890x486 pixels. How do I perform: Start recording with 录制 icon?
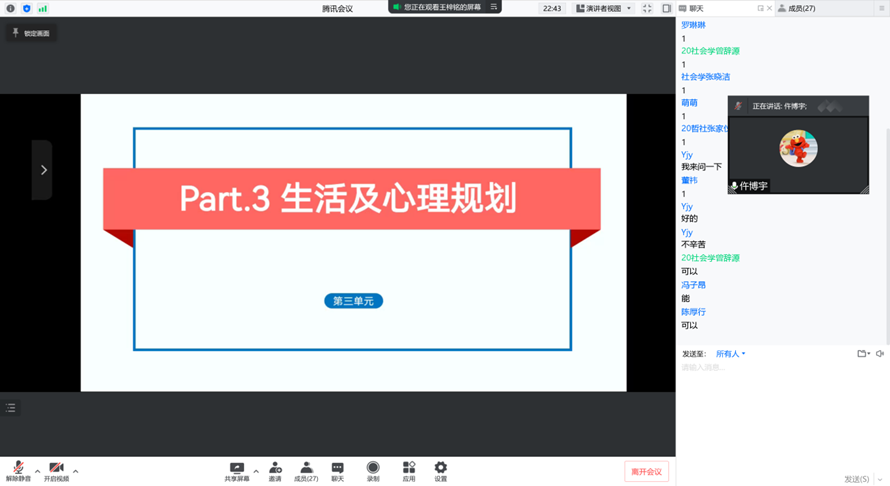(373, 470)
